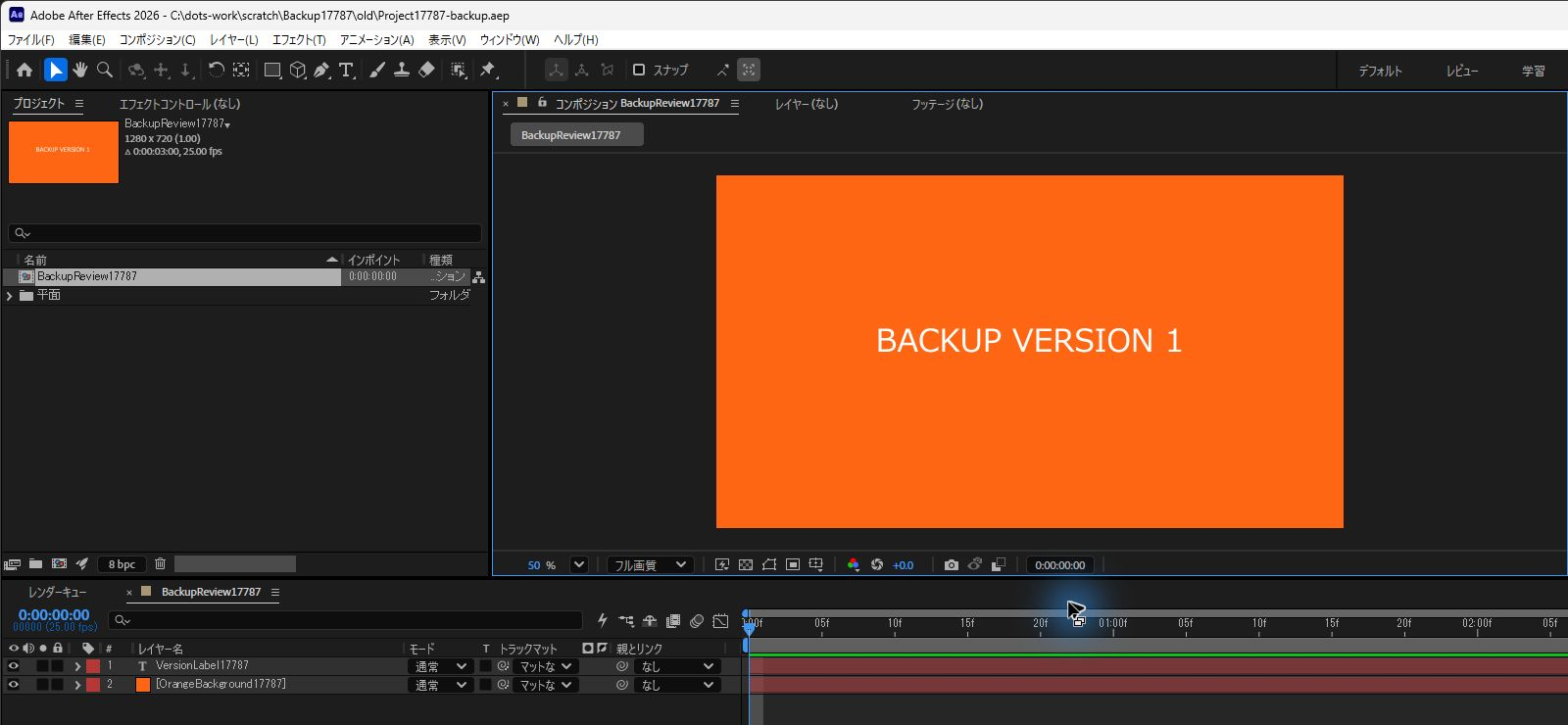
Task: Select the Clone Stamp tool
Action: click(x=402, y=70)
